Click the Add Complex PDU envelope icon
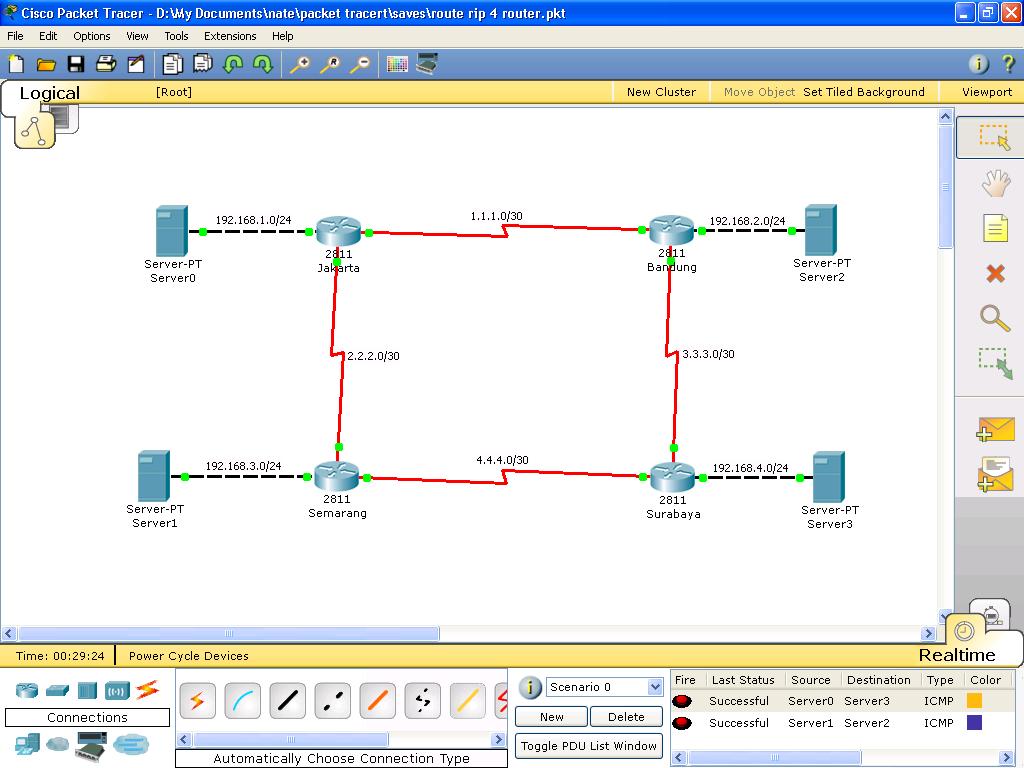This screenshot has width=1024, height=768. pos(995,474)
